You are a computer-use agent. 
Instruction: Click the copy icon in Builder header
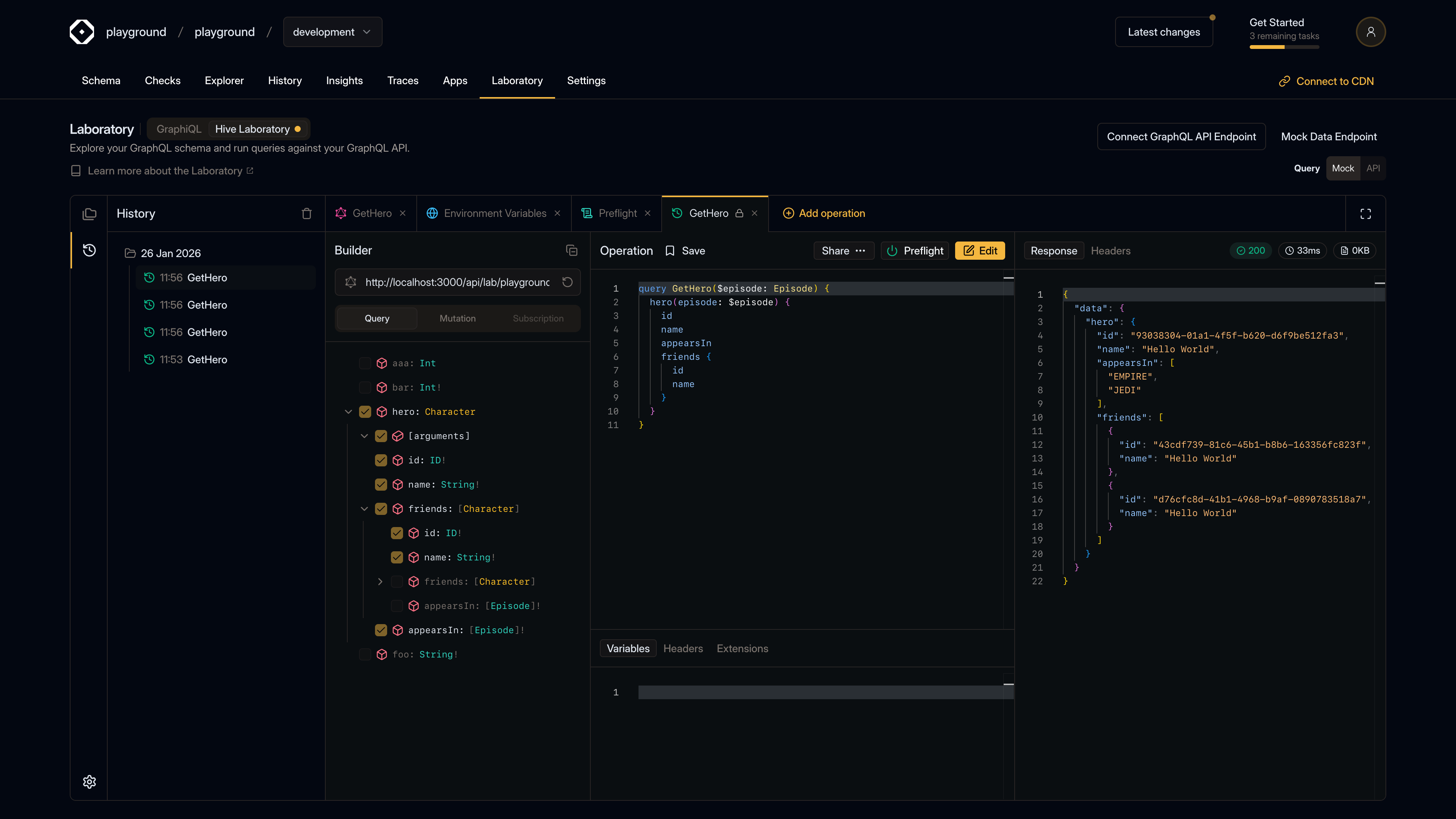coord(571,250)
